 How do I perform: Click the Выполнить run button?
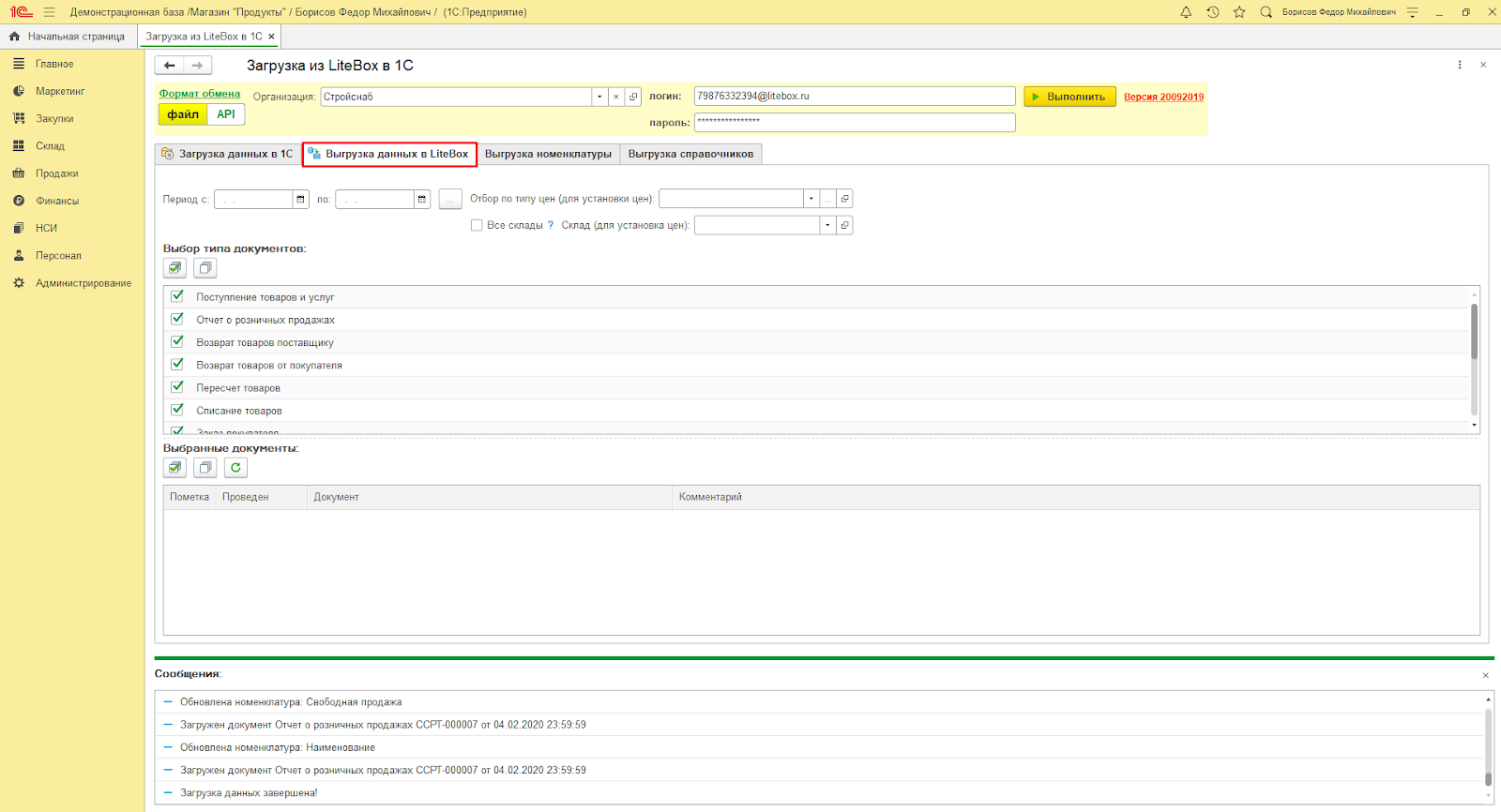tap(1069, 97)
